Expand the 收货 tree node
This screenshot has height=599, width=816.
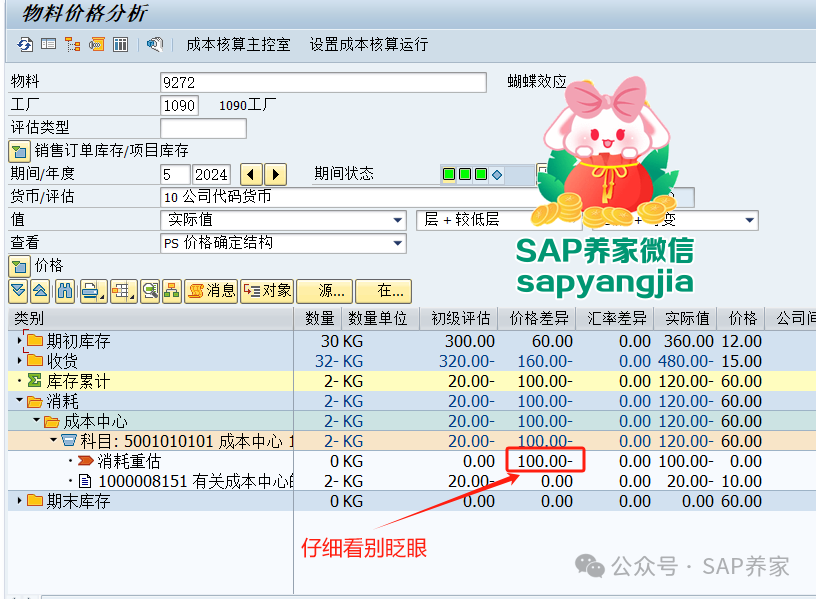click(x=19, y=361)
